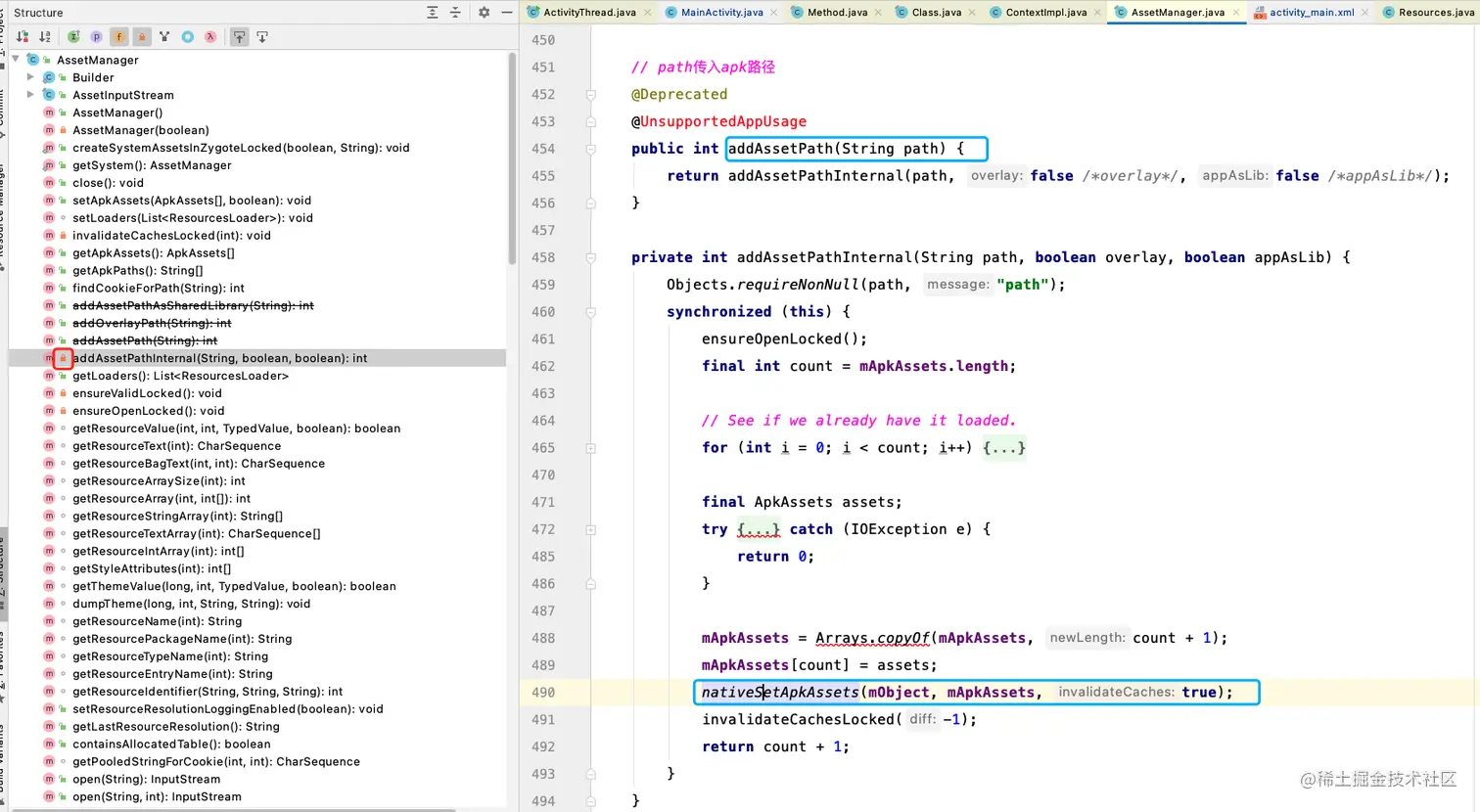Select ensureOpenLocked() in Structure tree
The width and height of the screenshot is (1480, 812).
coord(148,411)
